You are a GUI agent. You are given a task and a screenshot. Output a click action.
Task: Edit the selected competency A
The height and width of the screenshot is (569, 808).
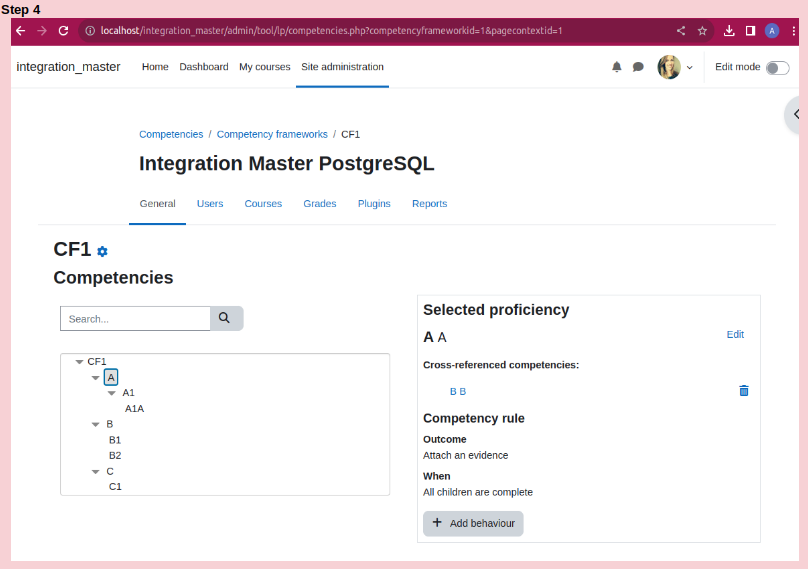tap(735, 334)
